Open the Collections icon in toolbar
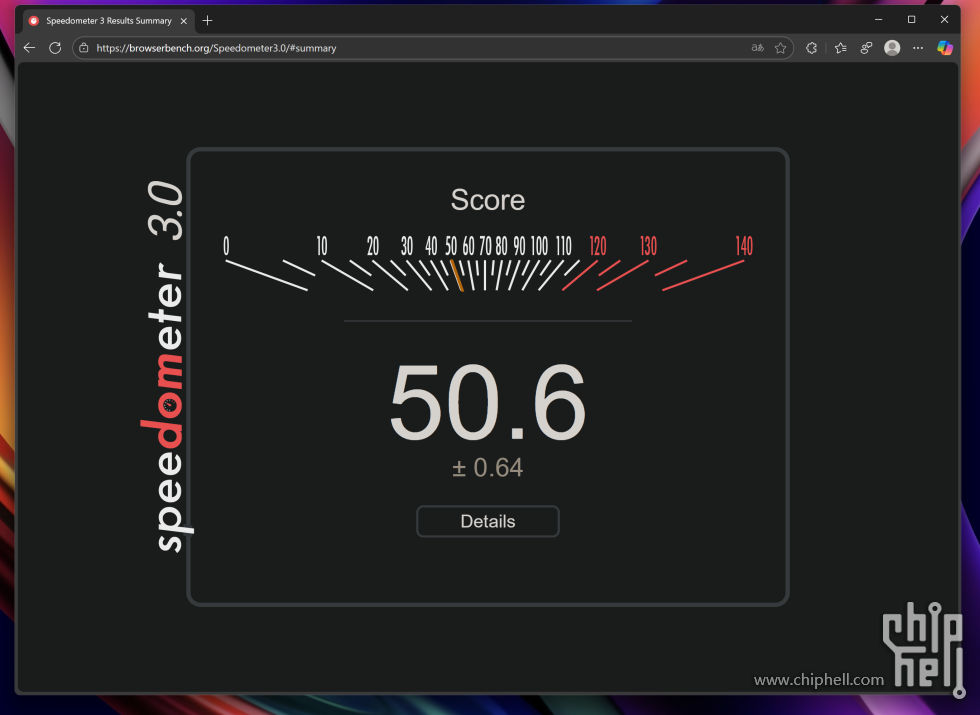The width and height of the screenshot is (980, 715). (866, 48)
